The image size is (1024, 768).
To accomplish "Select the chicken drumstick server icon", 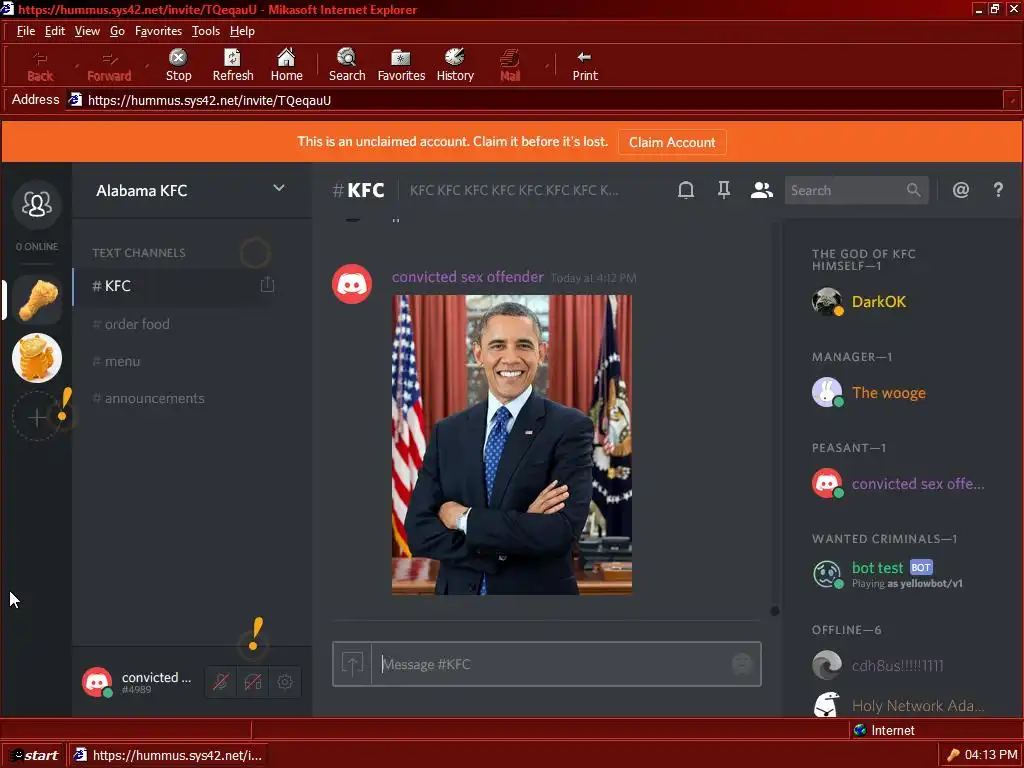I will (x=37, y=300).
